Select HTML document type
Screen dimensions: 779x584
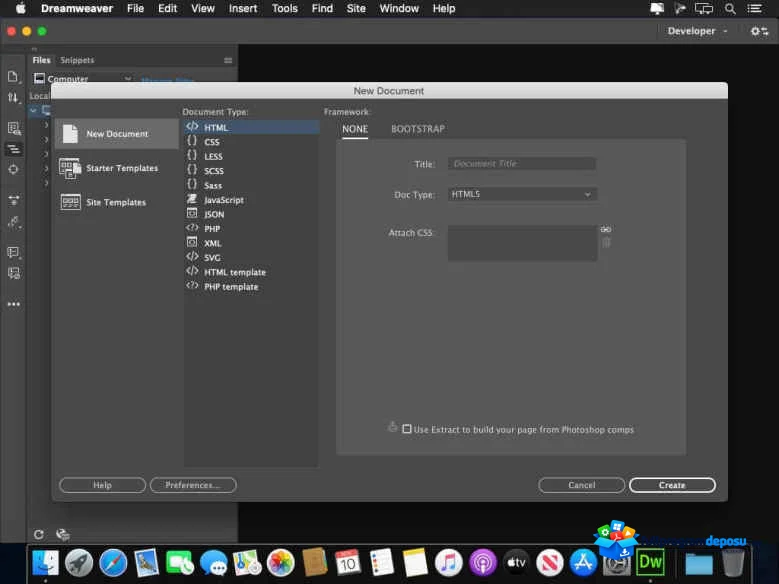tap(251, 127)
